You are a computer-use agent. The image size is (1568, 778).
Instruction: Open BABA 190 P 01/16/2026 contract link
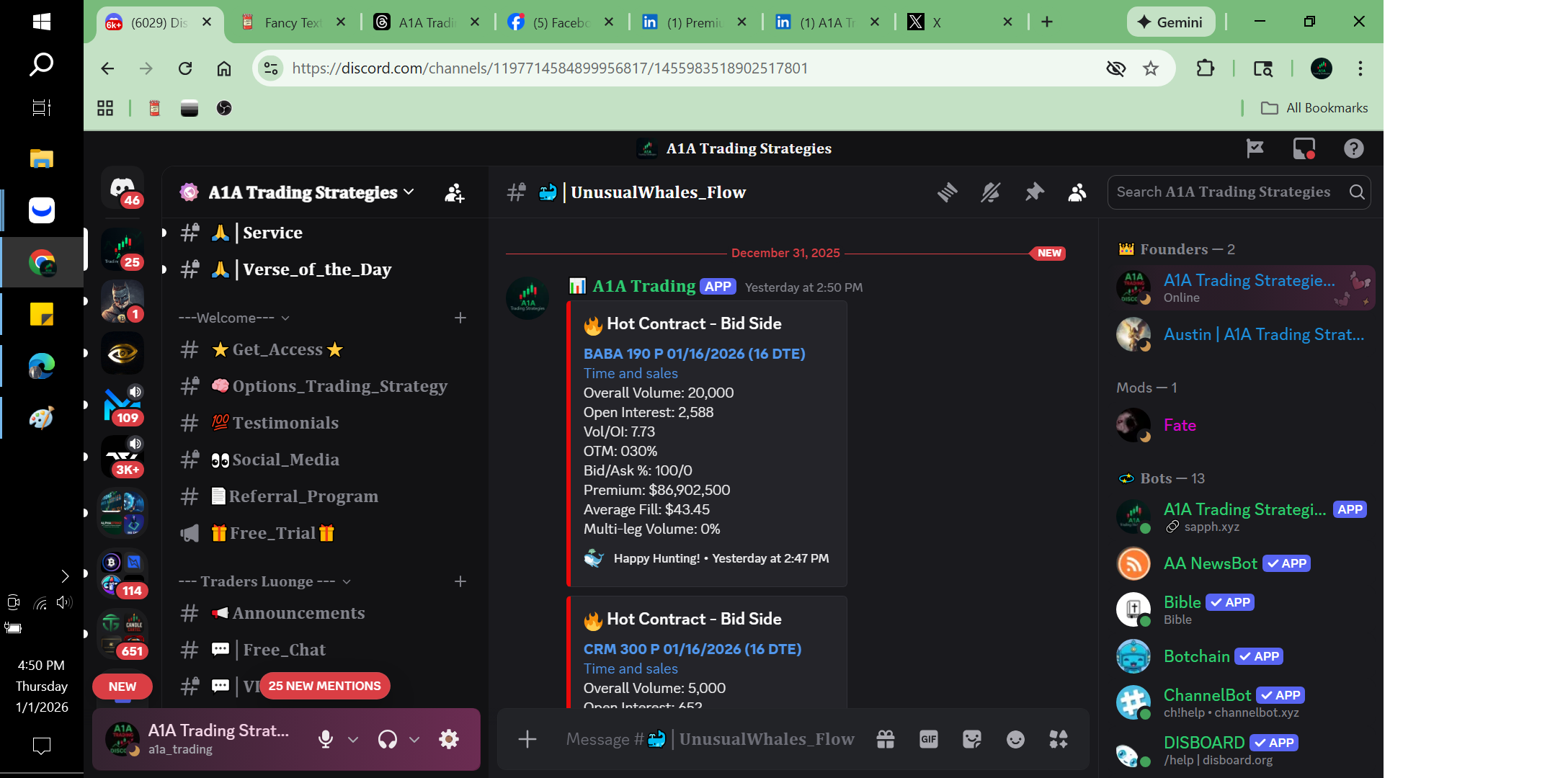tap(695, 354)
